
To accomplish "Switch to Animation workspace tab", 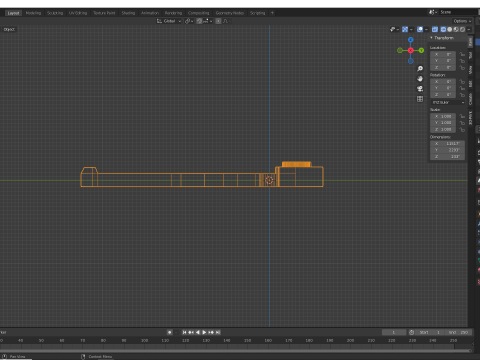I will click(150, 13).
